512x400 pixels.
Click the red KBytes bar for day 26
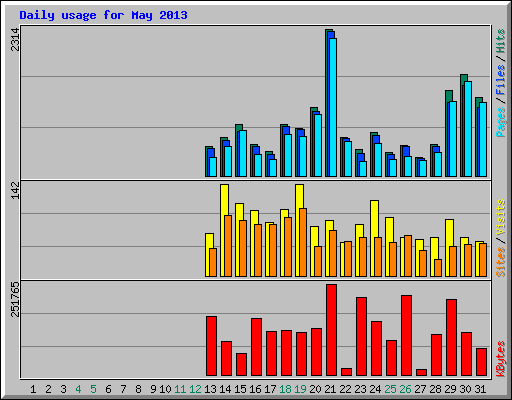pos(406,336)
